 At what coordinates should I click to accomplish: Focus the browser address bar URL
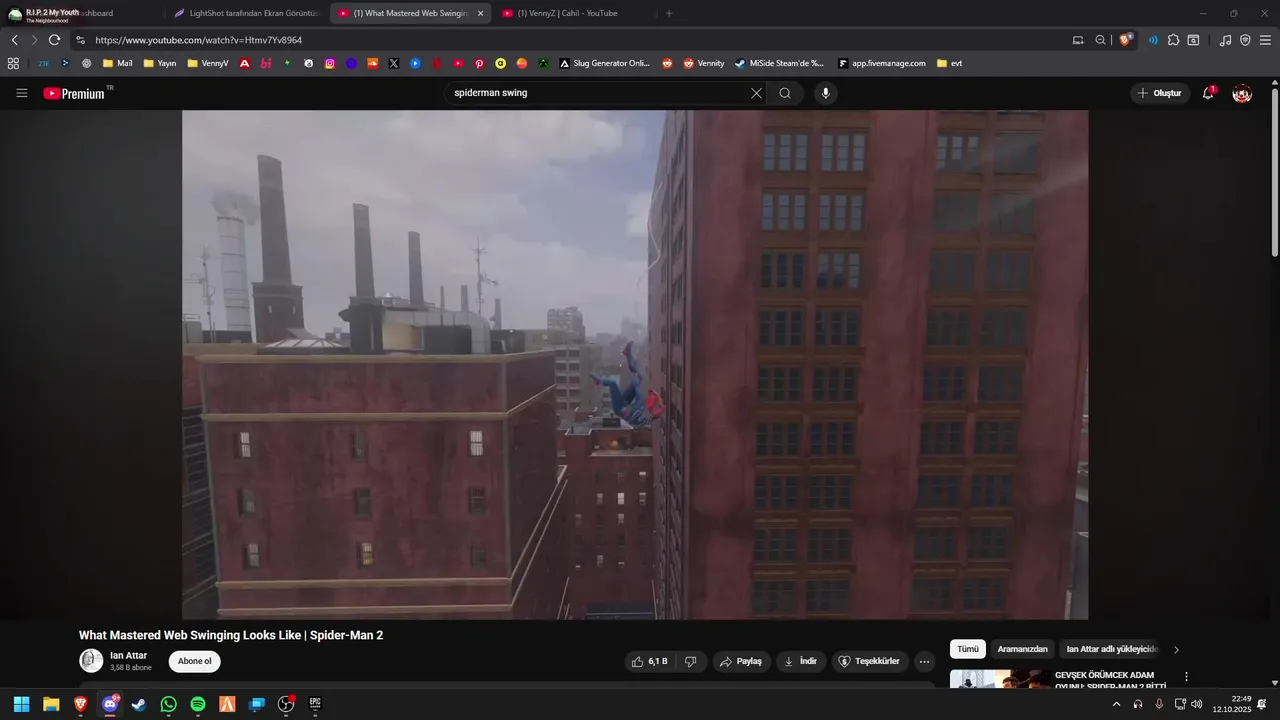pyautogui.click(x=198, y=40)
